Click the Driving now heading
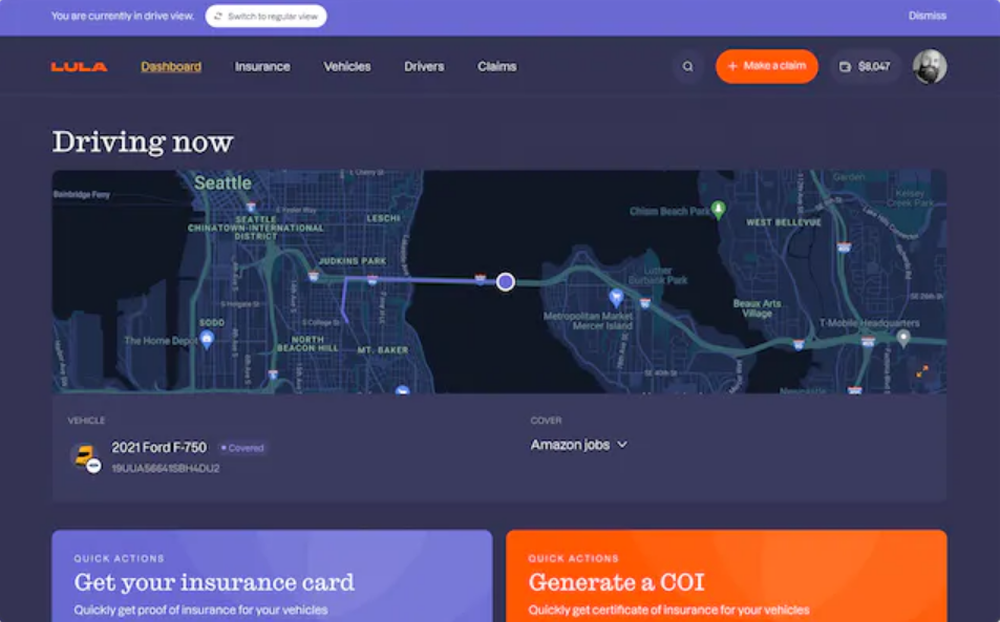The image size is (1000, 622). coord(143,141)
